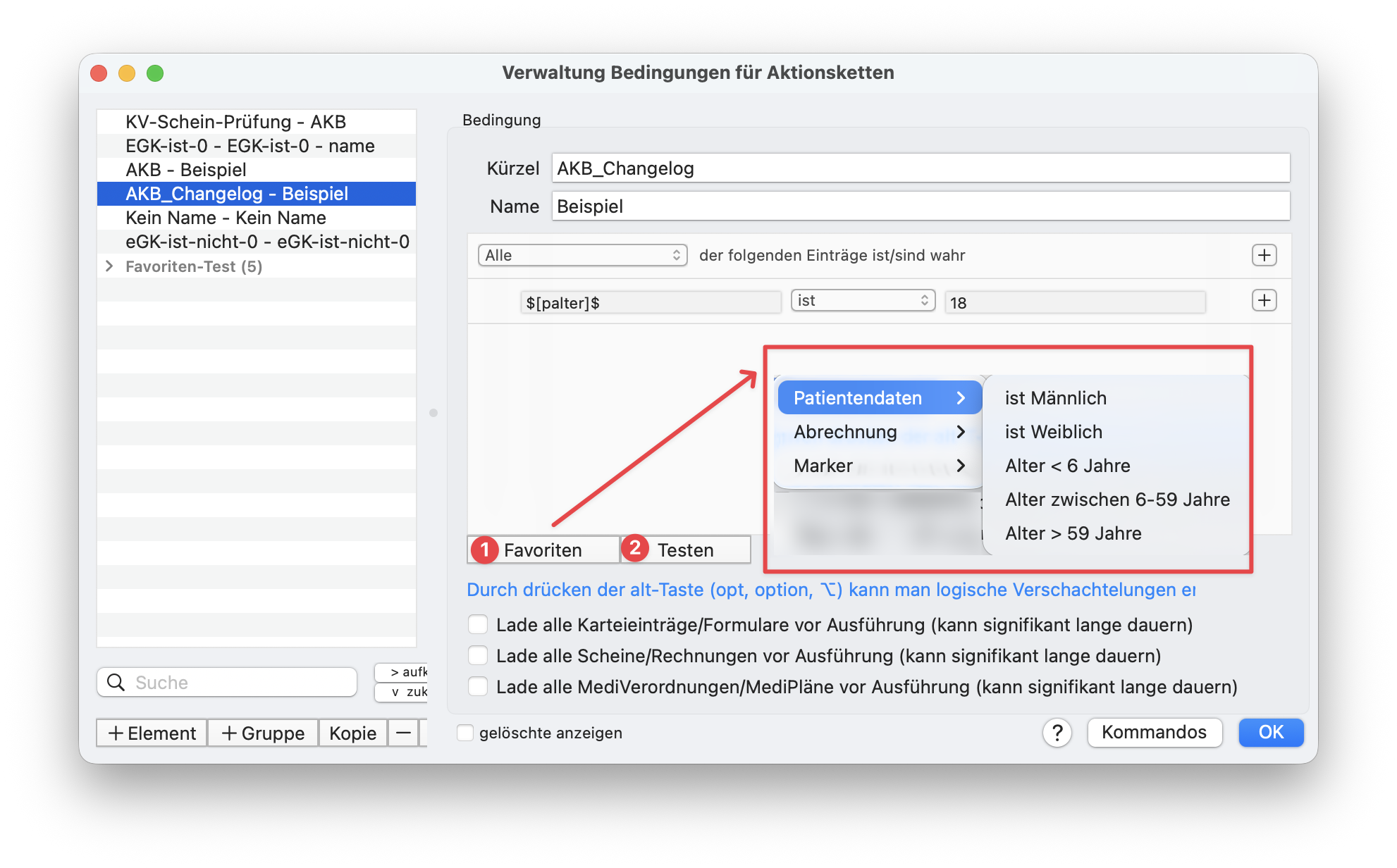Screen dimensions: 1397x868
Task: Enable "Lade alle Karteieinträge/Formulare vor Ausführung"
Action: [x=478, y=624]
